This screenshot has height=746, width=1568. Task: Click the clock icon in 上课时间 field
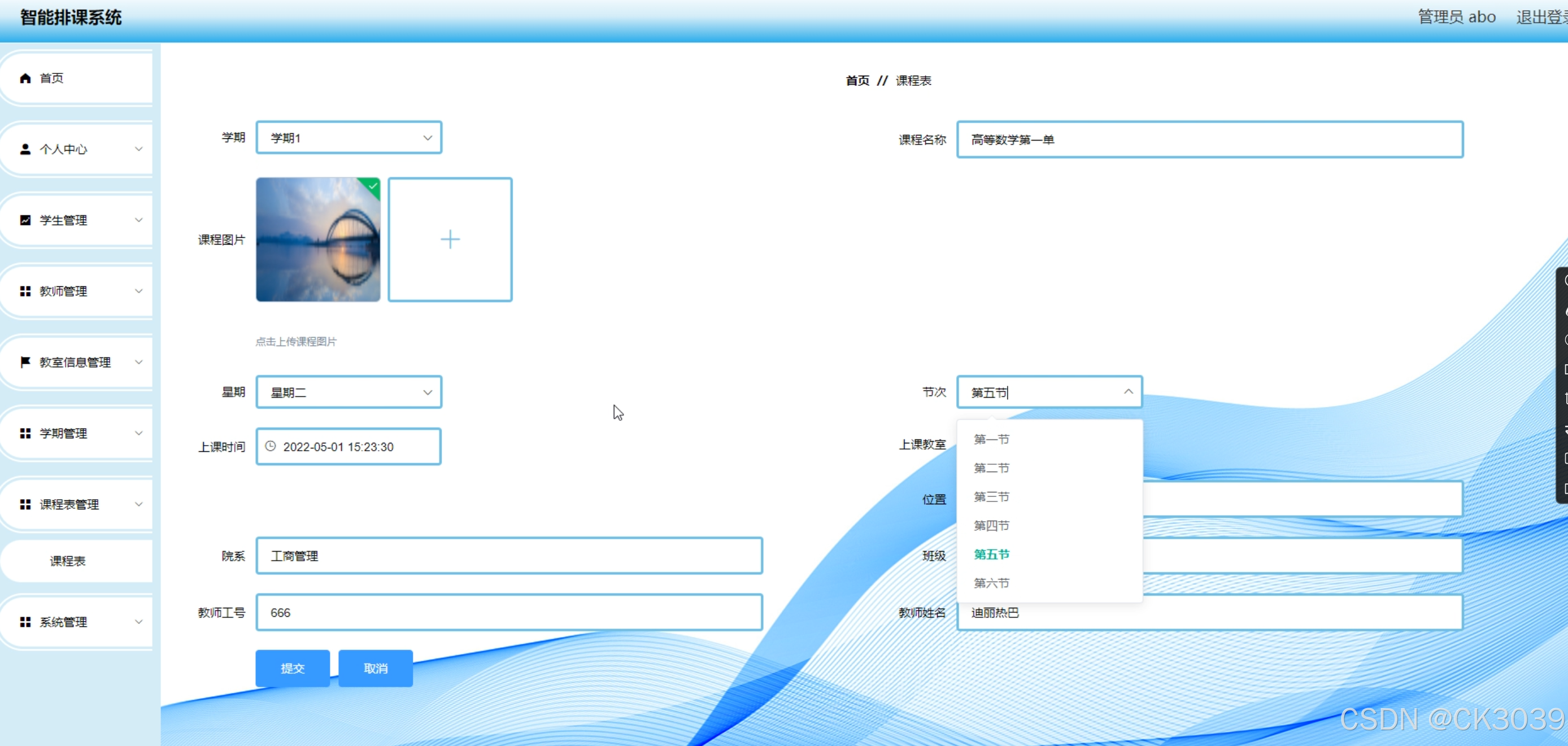(271, 446)
